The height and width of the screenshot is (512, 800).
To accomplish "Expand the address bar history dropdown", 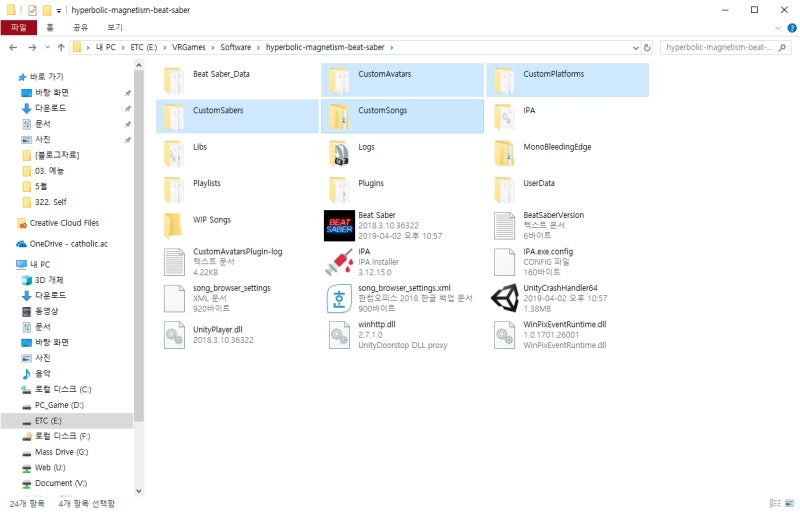I will (x=636, y=47).
